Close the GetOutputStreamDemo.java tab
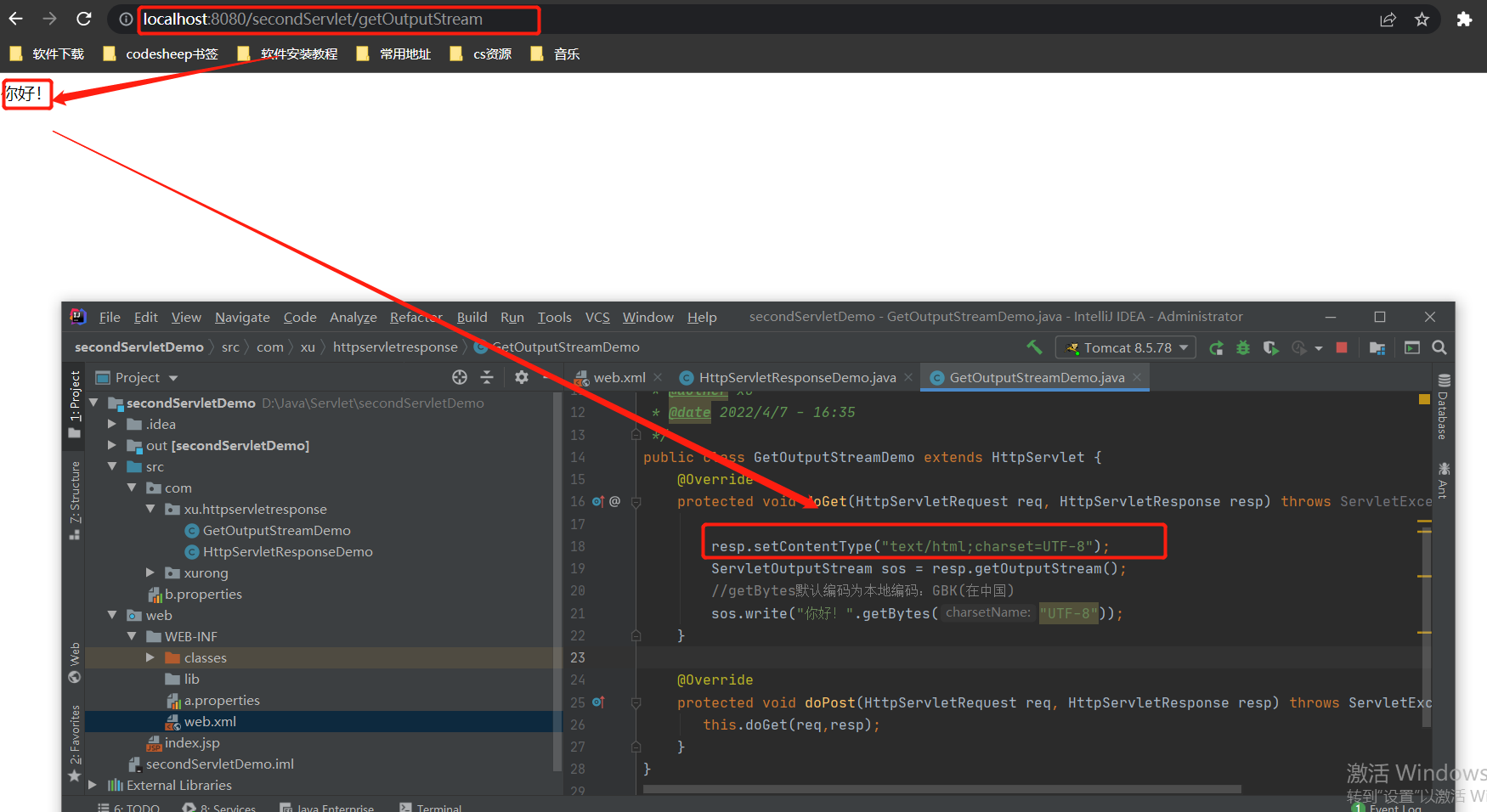The image size is (1487, 812). 1137,377
